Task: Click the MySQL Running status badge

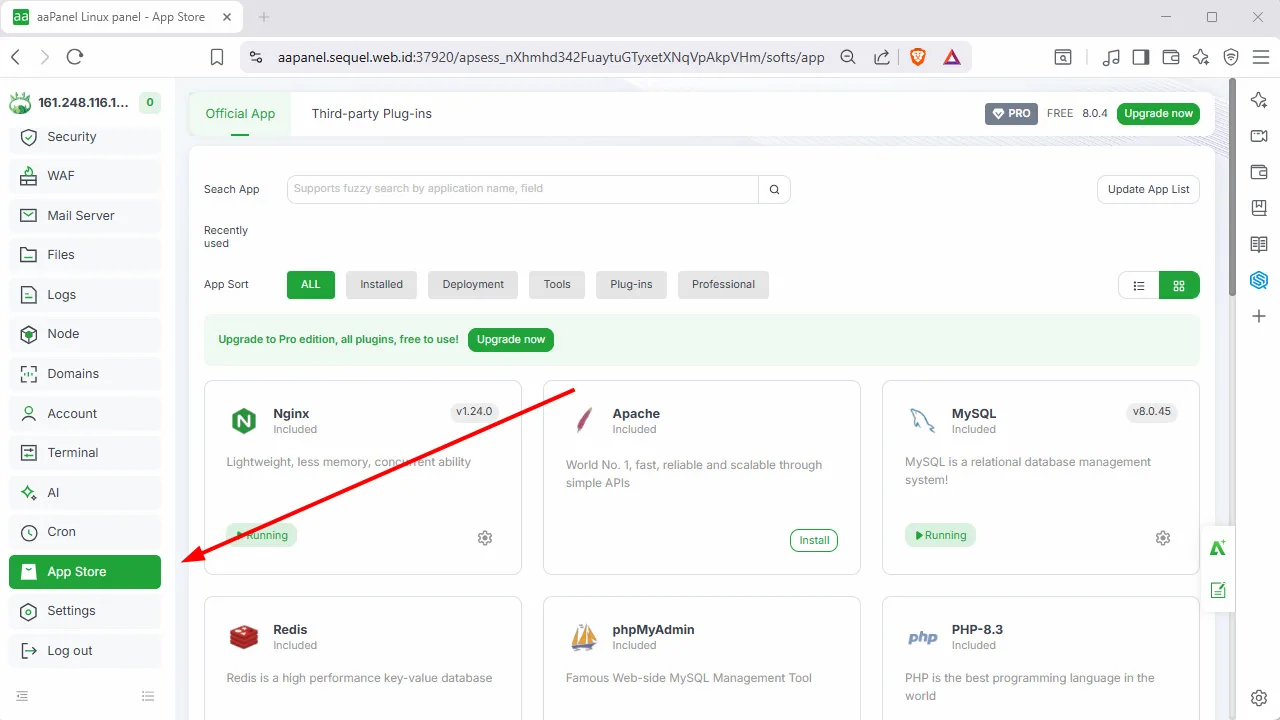Action: click(940, 535)
